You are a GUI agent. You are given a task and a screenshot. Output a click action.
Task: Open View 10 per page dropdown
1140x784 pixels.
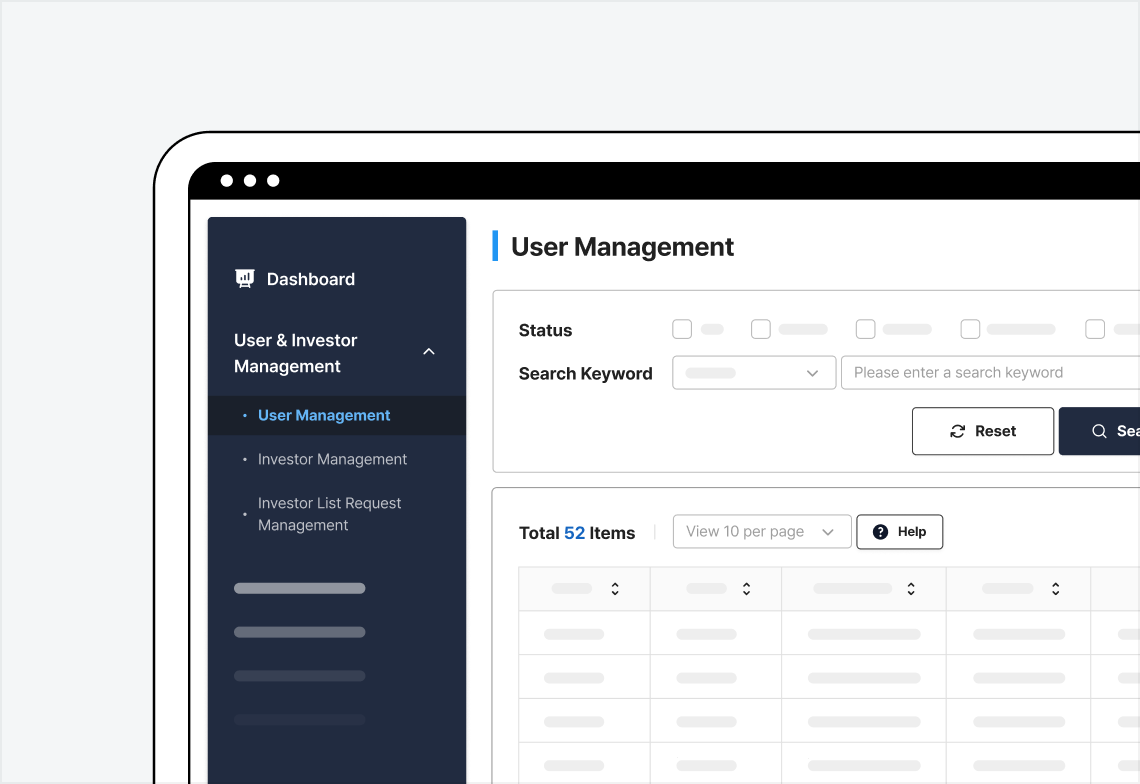point(761,532)
